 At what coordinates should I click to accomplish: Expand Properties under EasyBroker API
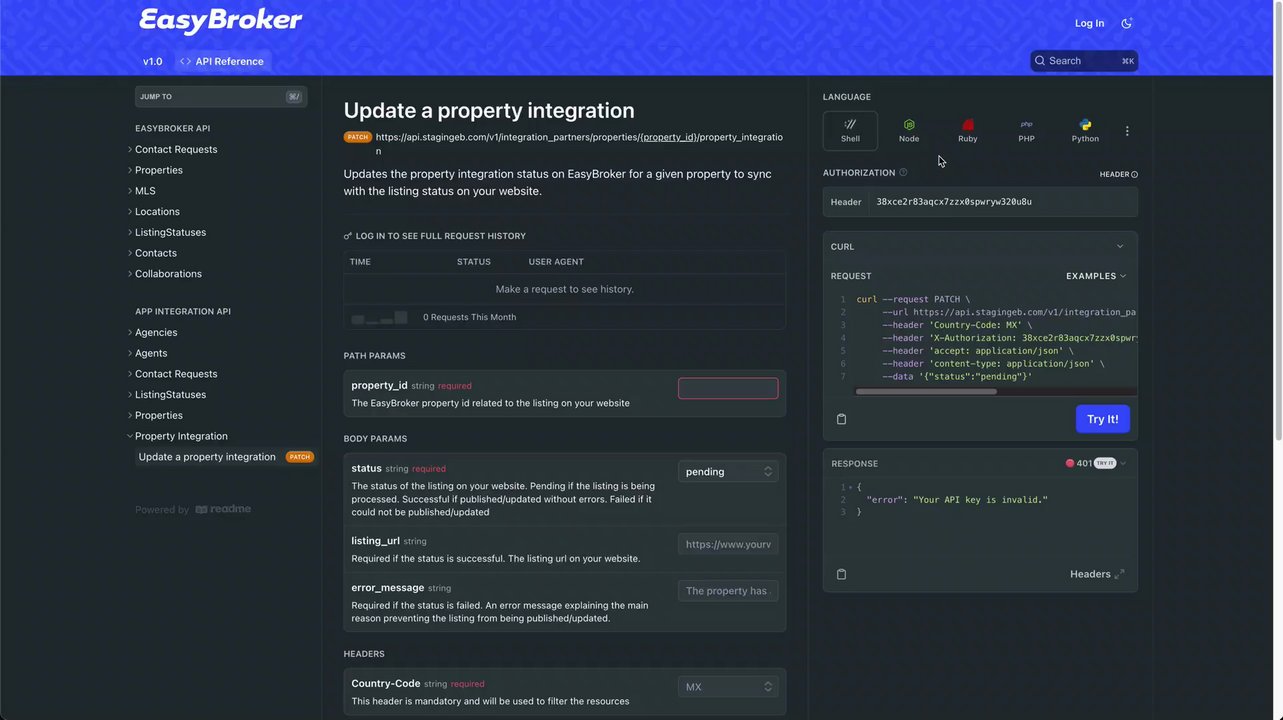coord(155,170)
